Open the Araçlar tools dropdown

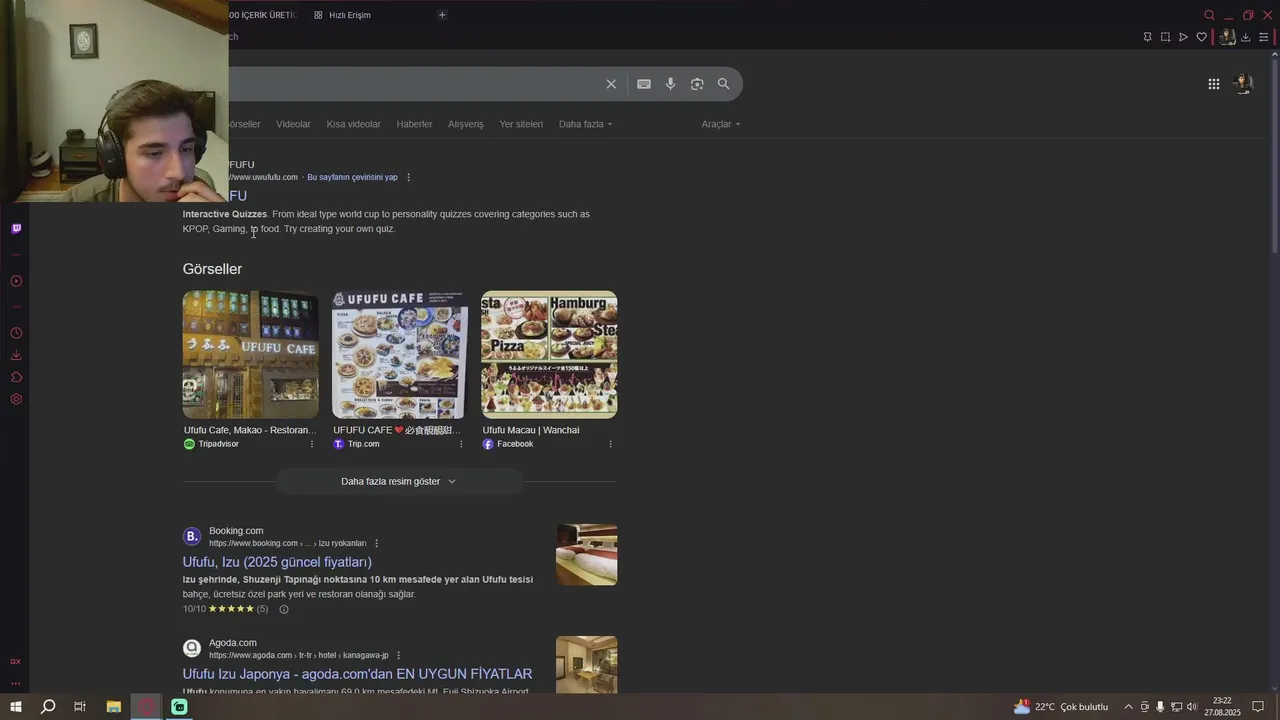coord(721,124)
